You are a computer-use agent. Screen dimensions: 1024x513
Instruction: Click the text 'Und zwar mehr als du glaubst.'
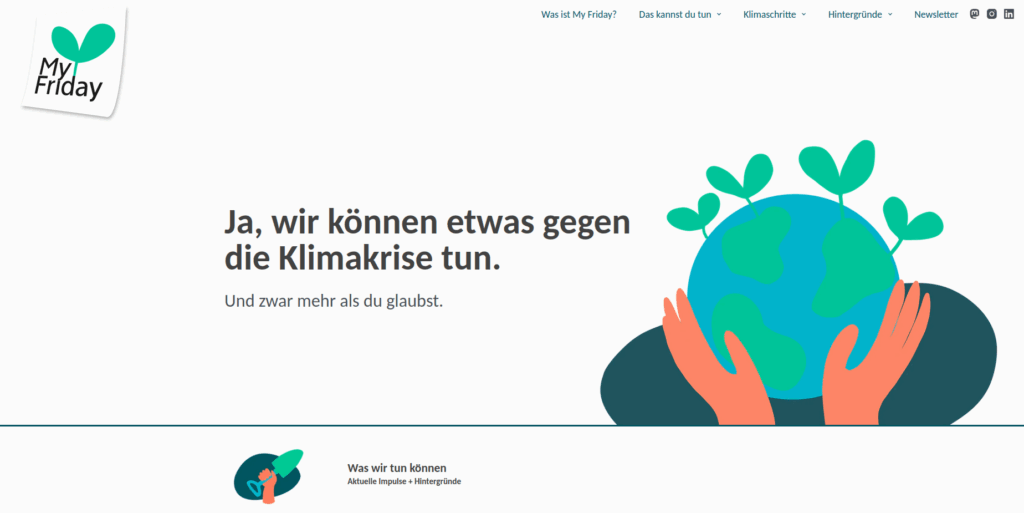point(334,302)
